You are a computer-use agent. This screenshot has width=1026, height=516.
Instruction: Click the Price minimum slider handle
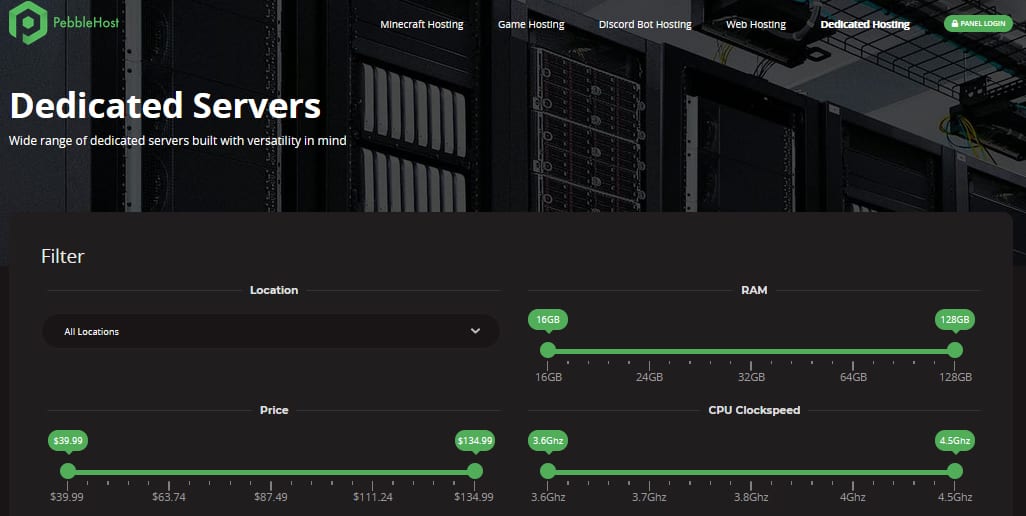click(67, 471)
